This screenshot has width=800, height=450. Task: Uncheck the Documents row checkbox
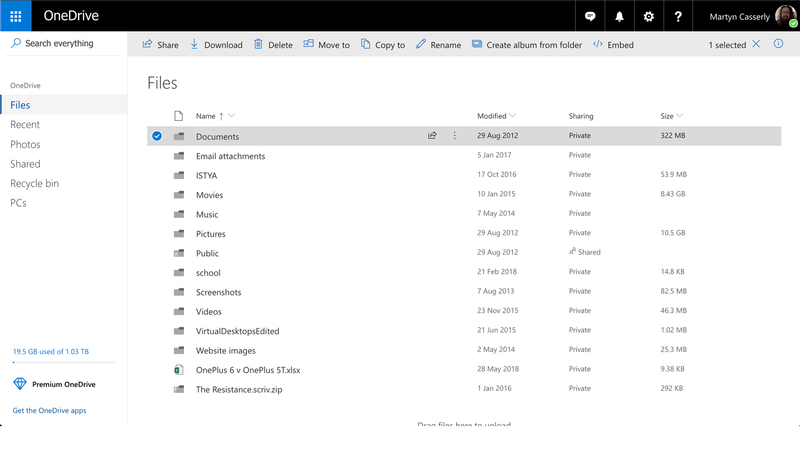[x=157, y=136]
